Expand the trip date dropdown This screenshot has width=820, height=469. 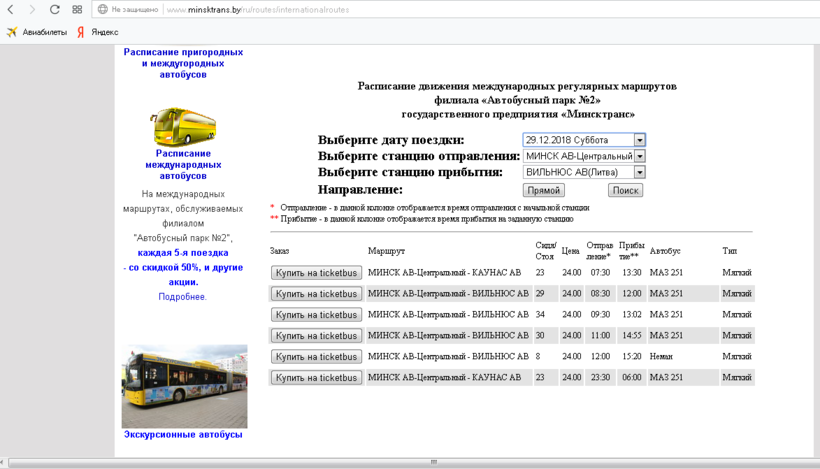(639, 140)
